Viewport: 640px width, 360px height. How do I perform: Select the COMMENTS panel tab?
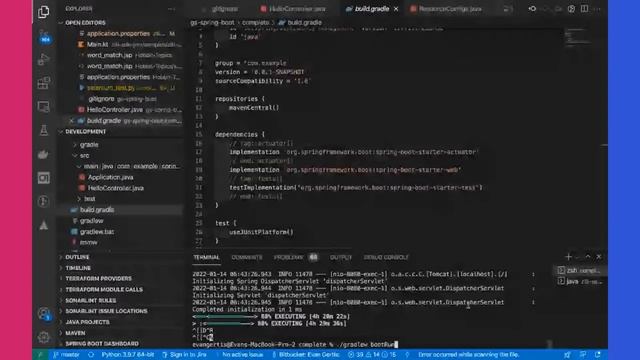pyautogui.click(x=247, y=258)
